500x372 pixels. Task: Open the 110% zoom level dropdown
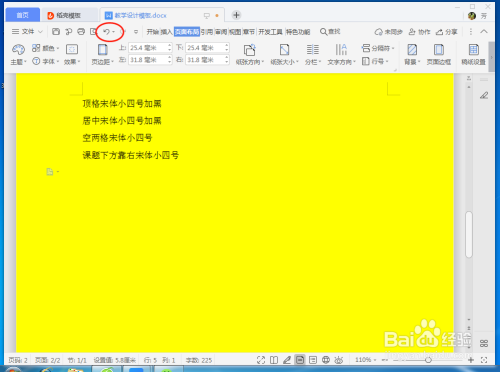coord(375,360)
